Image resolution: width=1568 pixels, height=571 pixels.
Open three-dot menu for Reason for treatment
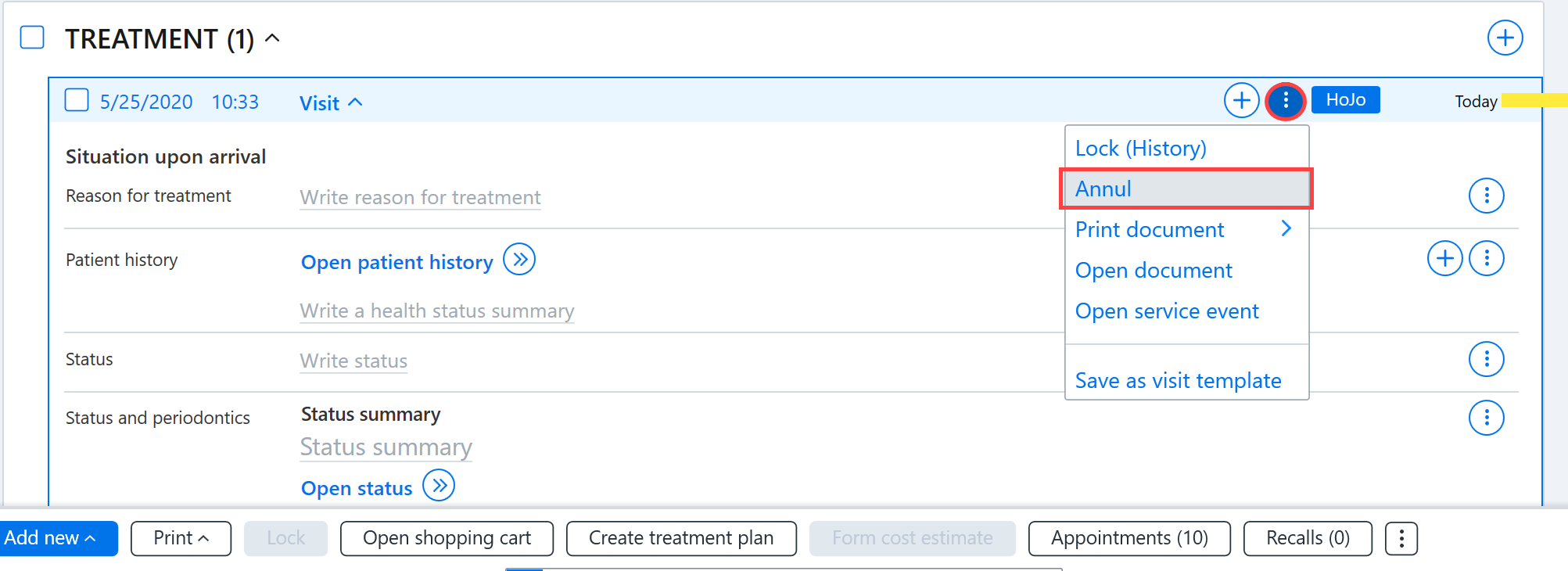pos(1486,196)
